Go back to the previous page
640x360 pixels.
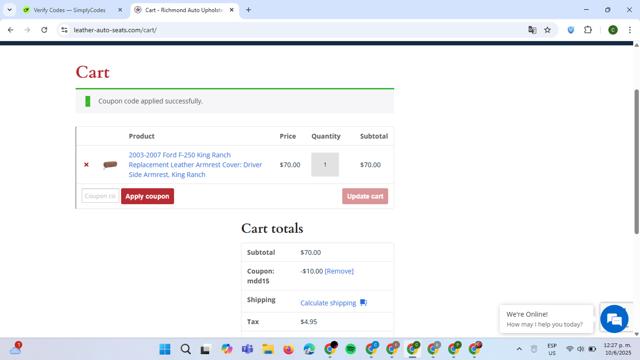pos(11,30)
